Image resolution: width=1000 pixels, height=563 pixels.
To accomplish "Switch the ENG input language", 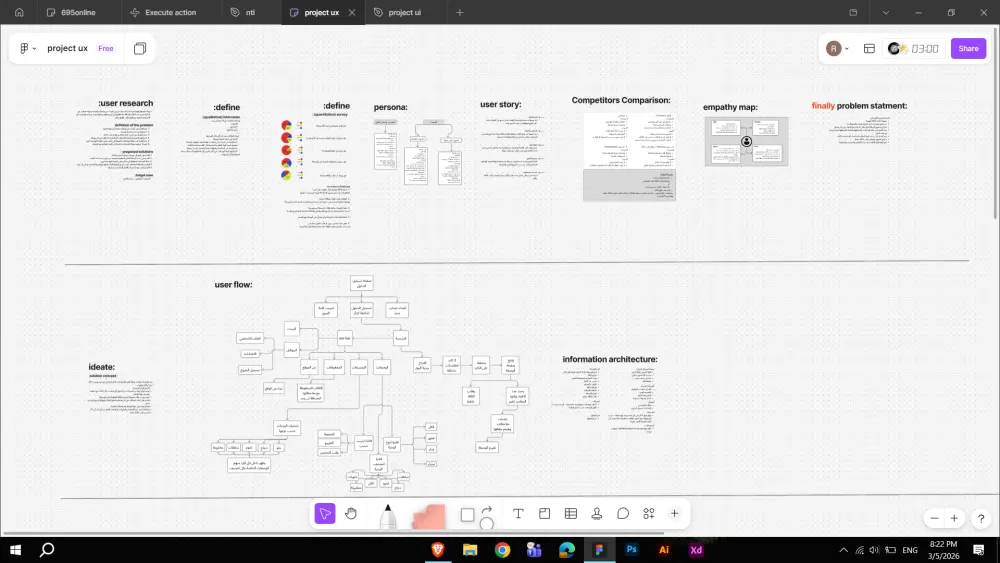I will point(910,550).
